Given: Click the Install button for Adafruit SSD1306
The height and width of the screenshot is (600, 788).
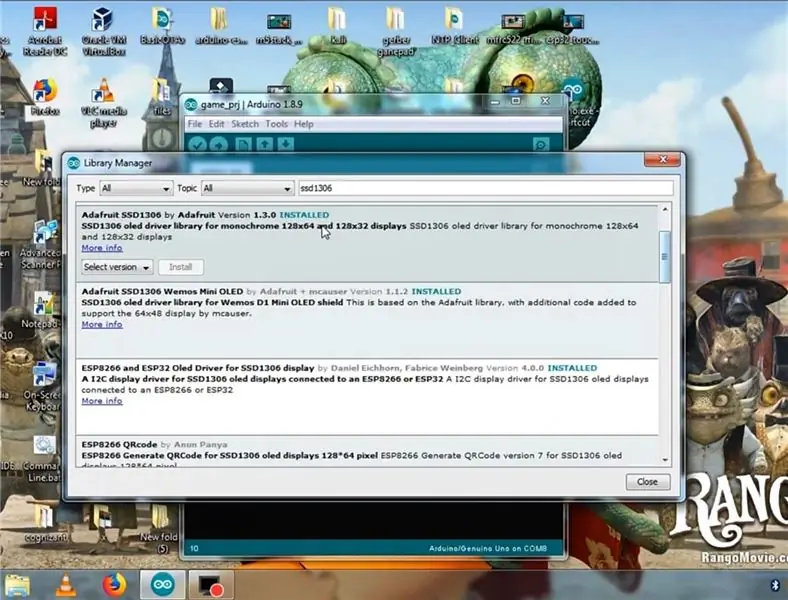Looking at the screenshot, I should [x=181, y=267].
